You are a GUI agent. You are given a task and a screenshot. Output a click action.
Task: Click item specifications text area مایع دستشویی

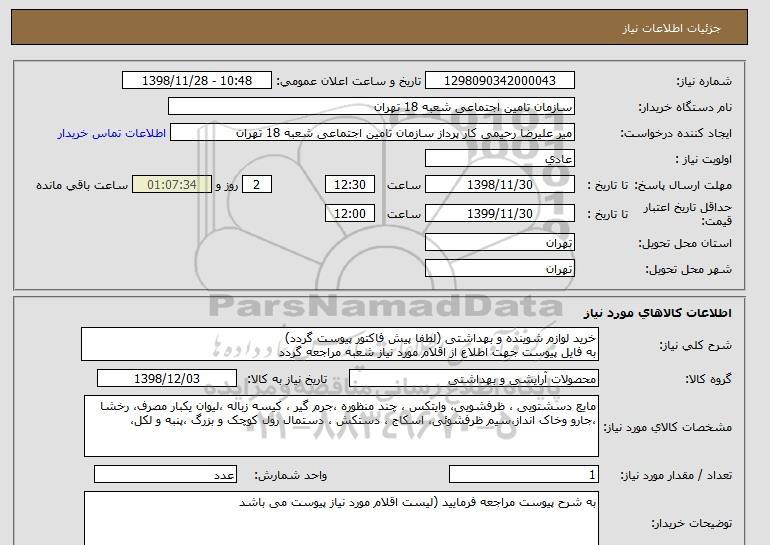click(341, 426)
